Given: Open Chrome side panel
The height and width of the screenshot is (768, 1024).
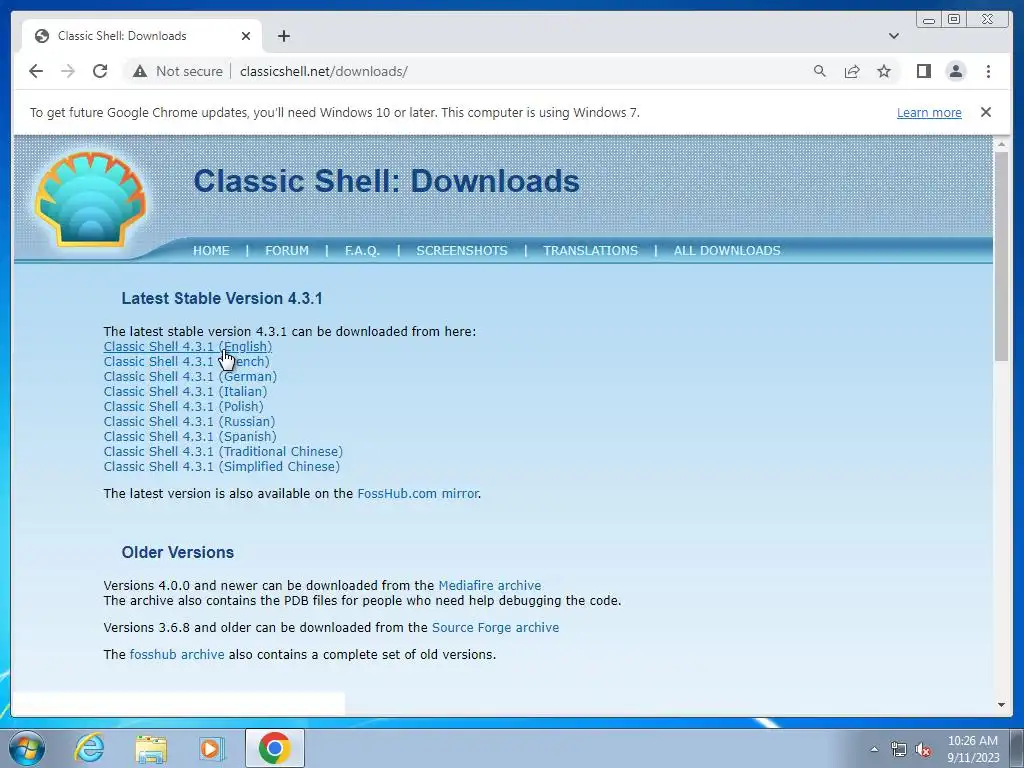Looking at the screenshot, I should point(923,71).
